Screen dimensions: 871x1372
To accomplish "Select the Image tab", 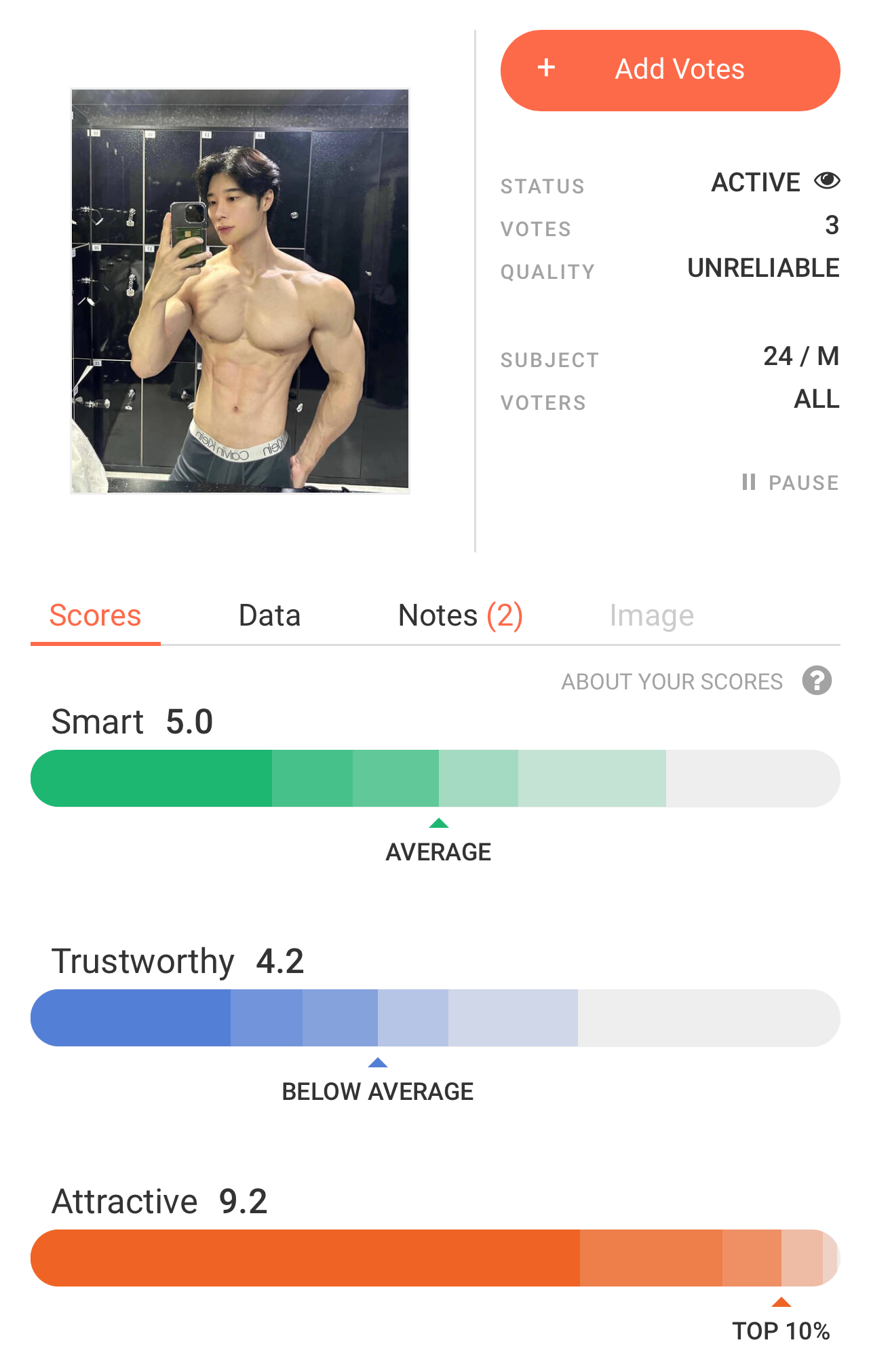I will click(651, 615).
